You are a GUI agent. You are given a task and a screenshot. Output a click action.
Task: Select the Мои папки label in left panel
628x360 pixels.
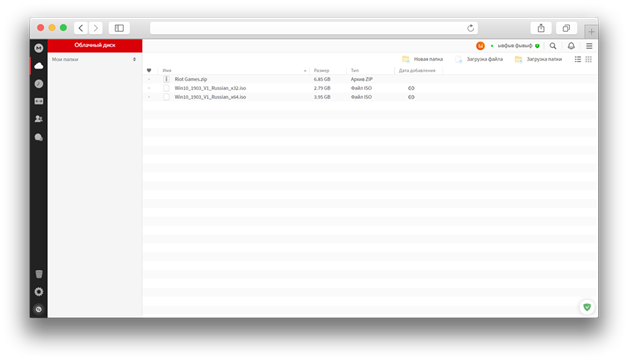[x=65, y=59]
